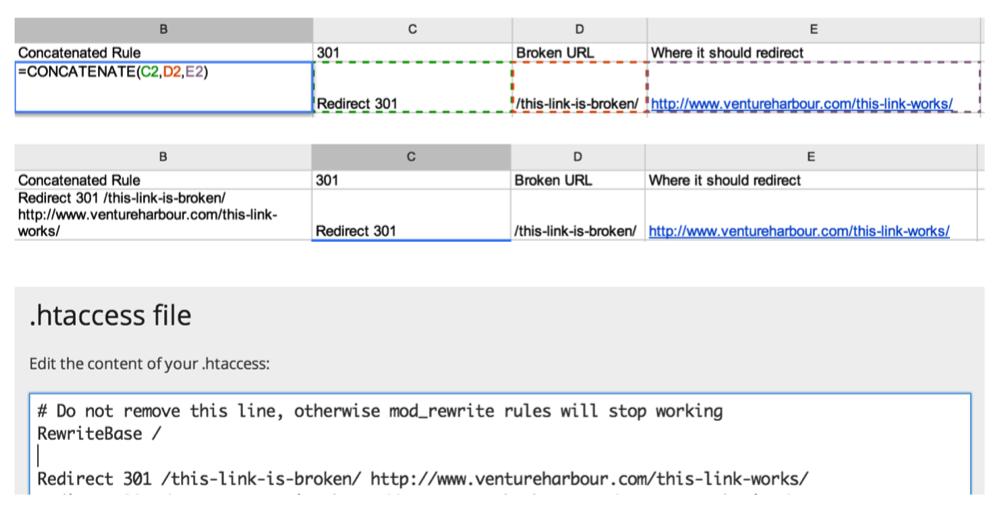Open venture harbour link in lower sheet
This screenshot has height=515, width=1004.
799,231
